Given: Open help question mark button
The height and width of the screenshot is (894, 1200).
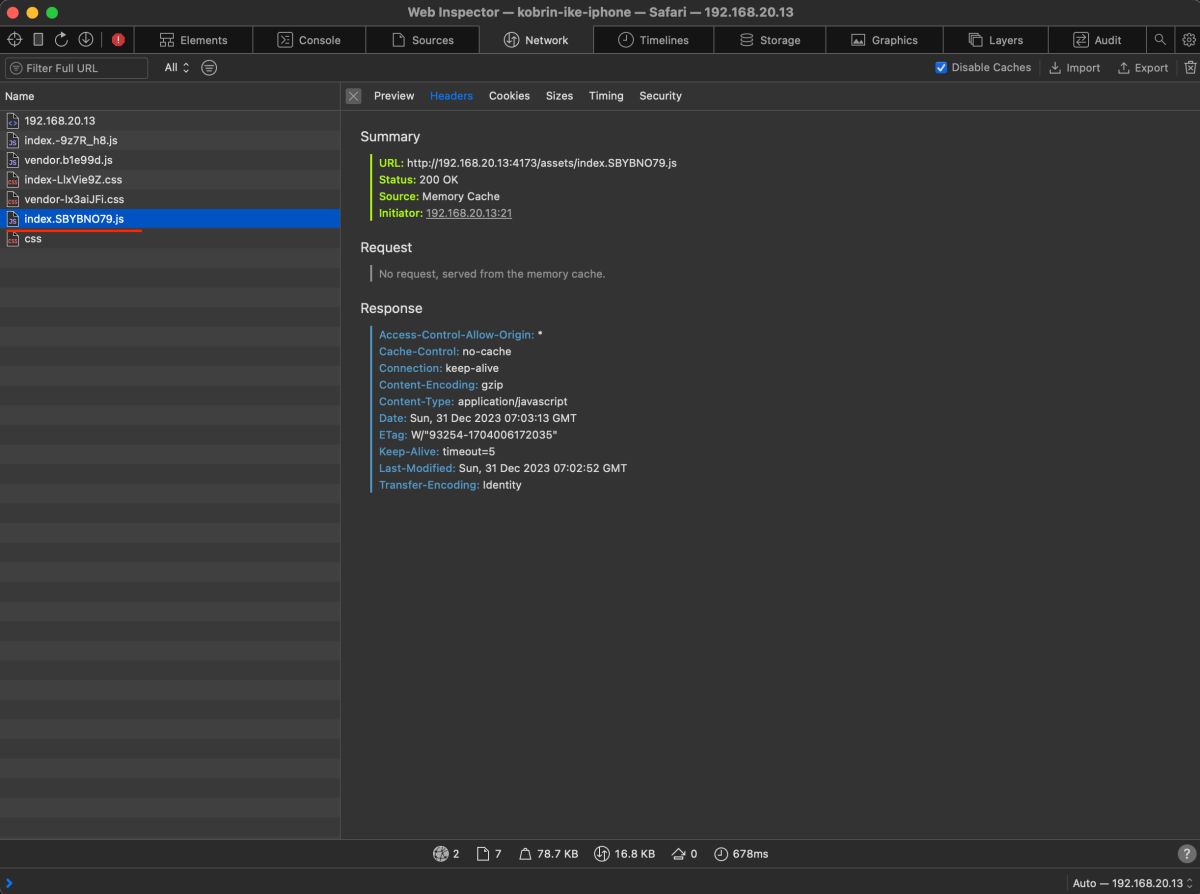Looking at the screenshot, I should (1187, 854).
